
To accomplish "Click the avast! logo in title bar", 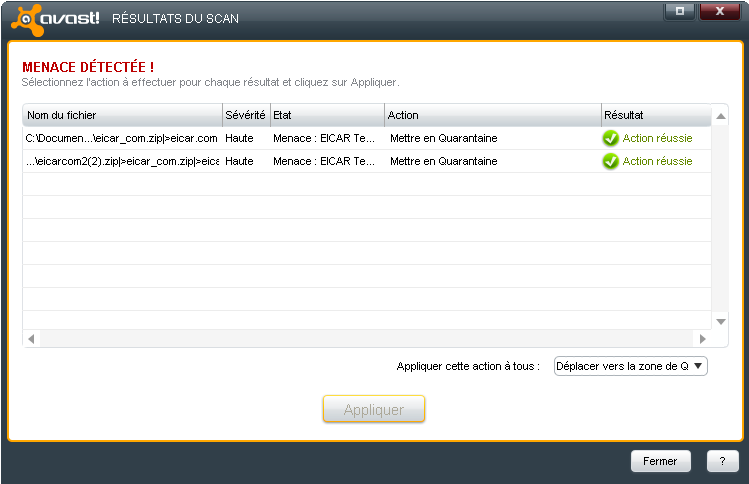I will [55, 19].
